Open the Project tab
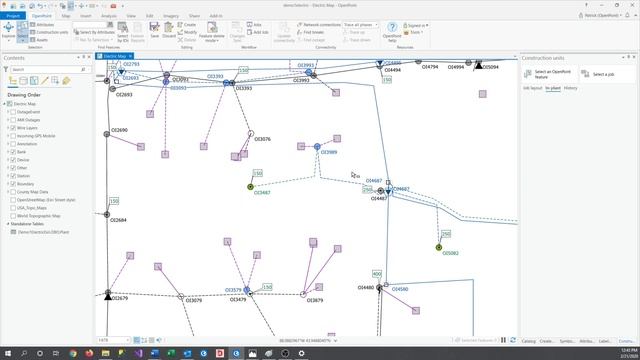640x360 pixels. click(13, 16)
